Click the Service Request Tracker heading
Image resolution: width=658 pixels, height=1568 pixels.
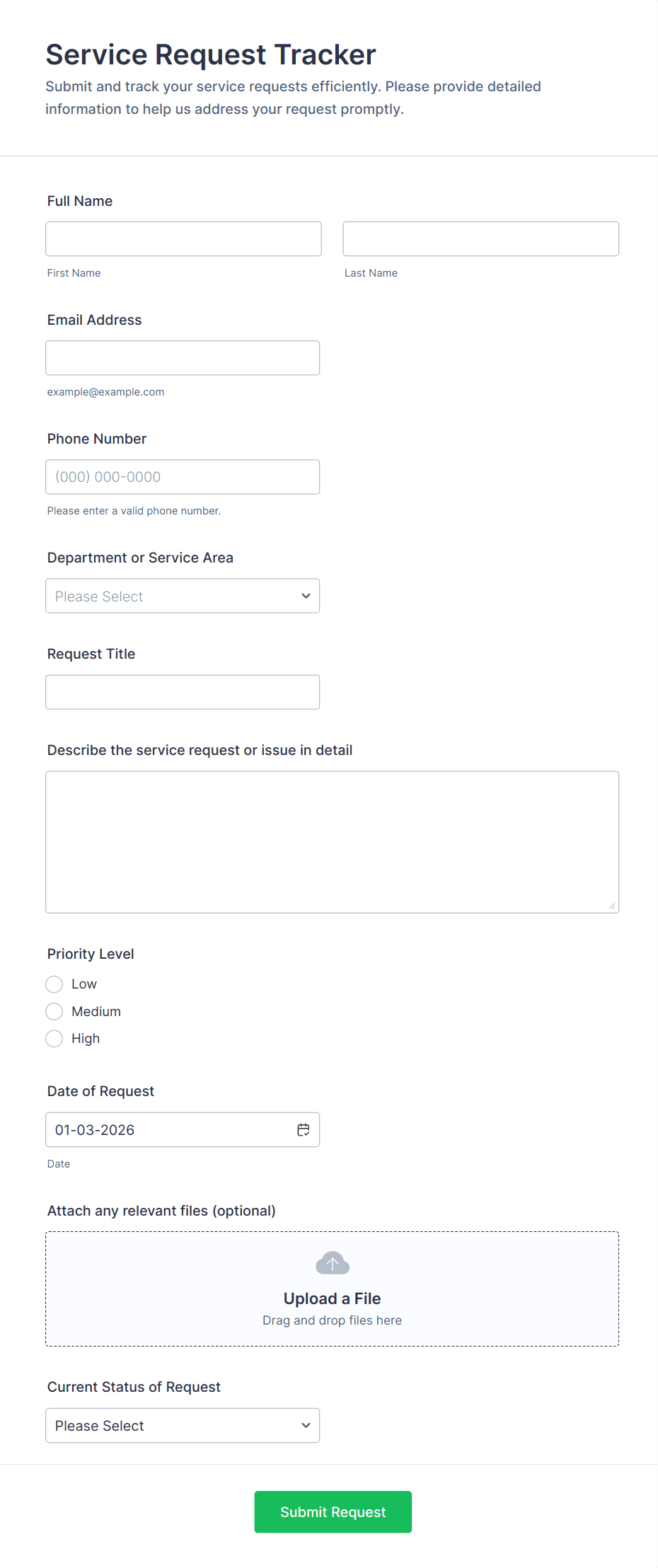click(x=211, y=54)
